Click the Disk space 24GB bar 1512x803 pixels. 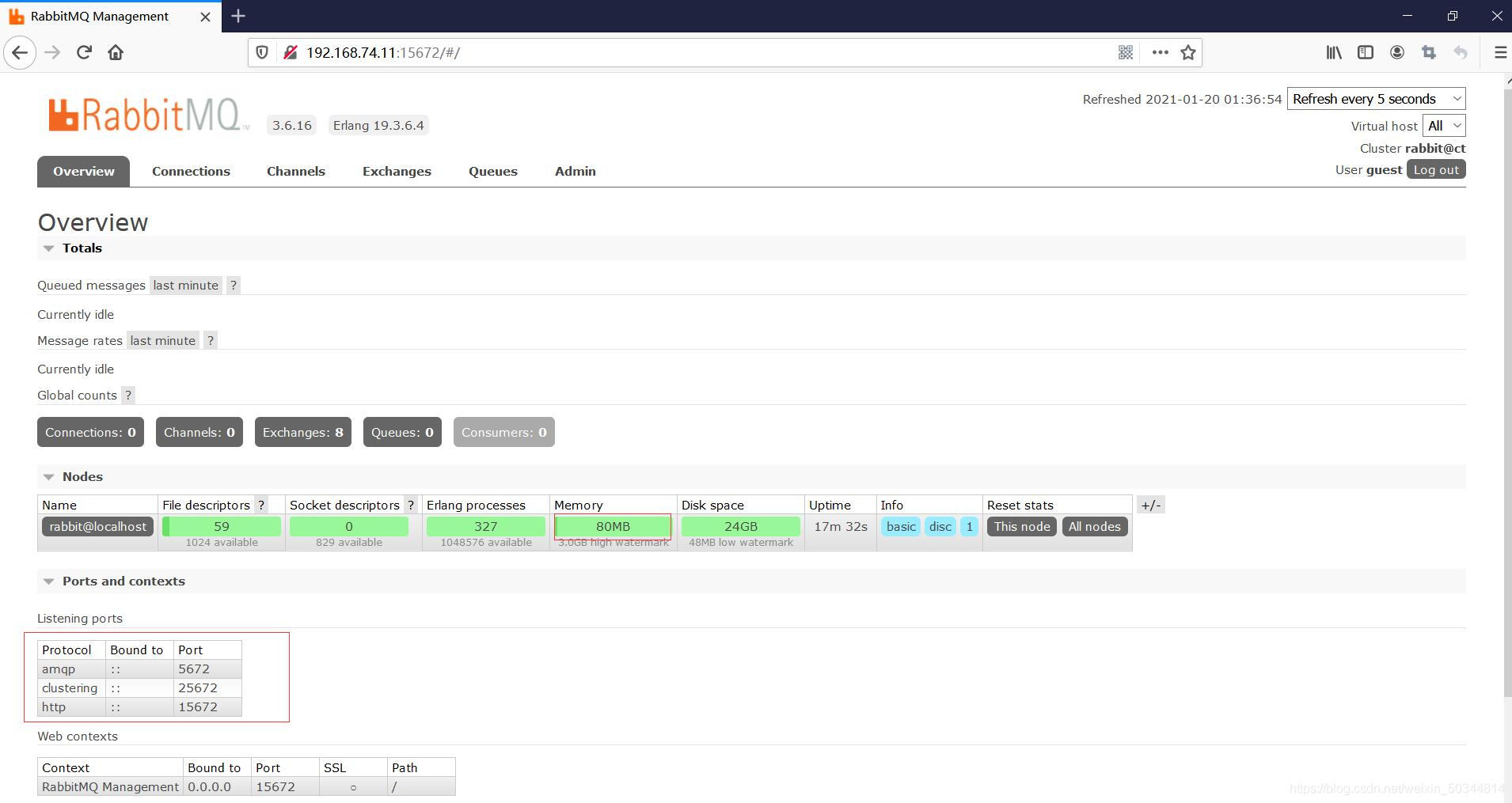[741, 527]
